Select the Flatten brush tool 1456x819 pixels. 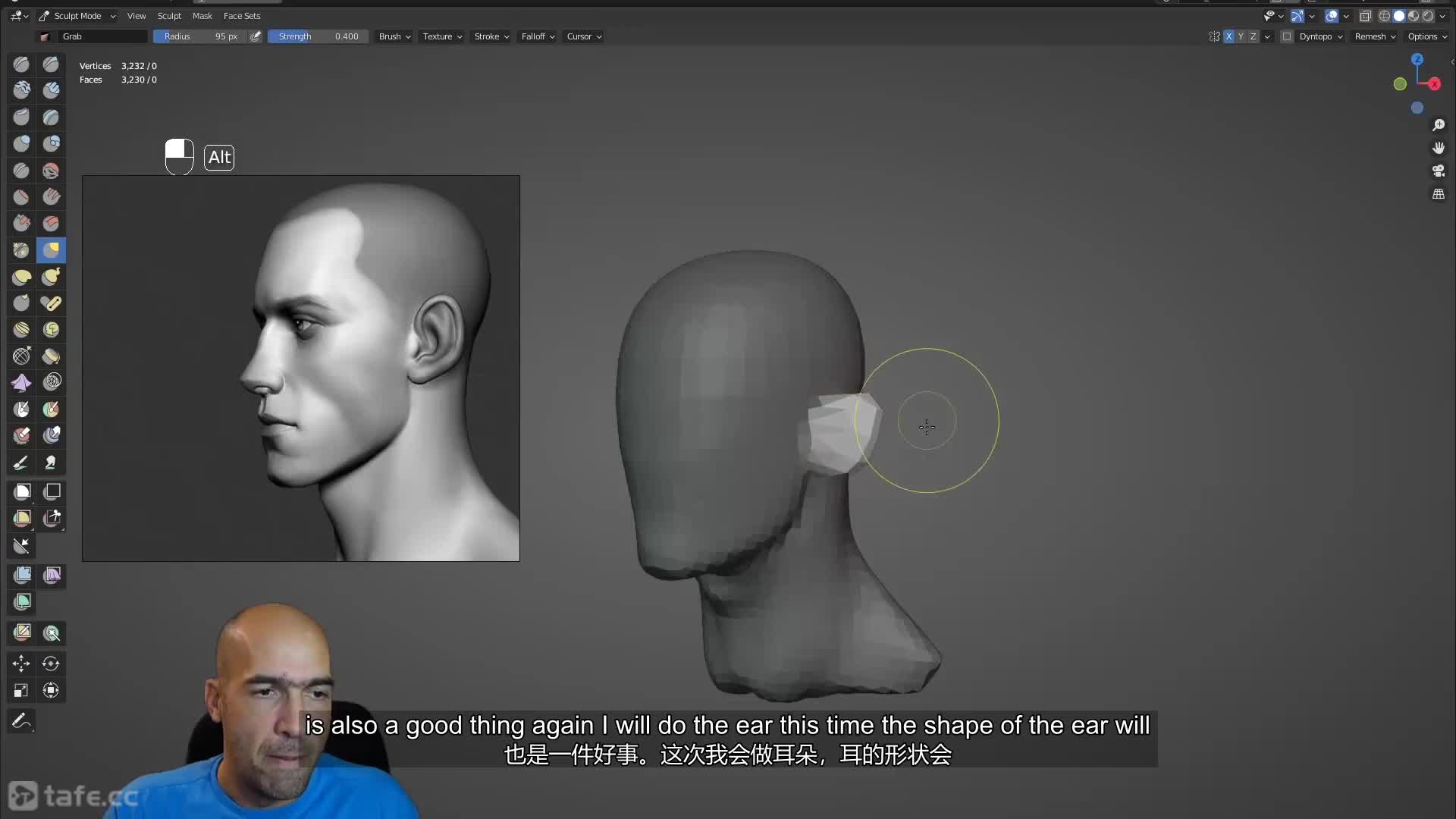(x=21, y=196)
